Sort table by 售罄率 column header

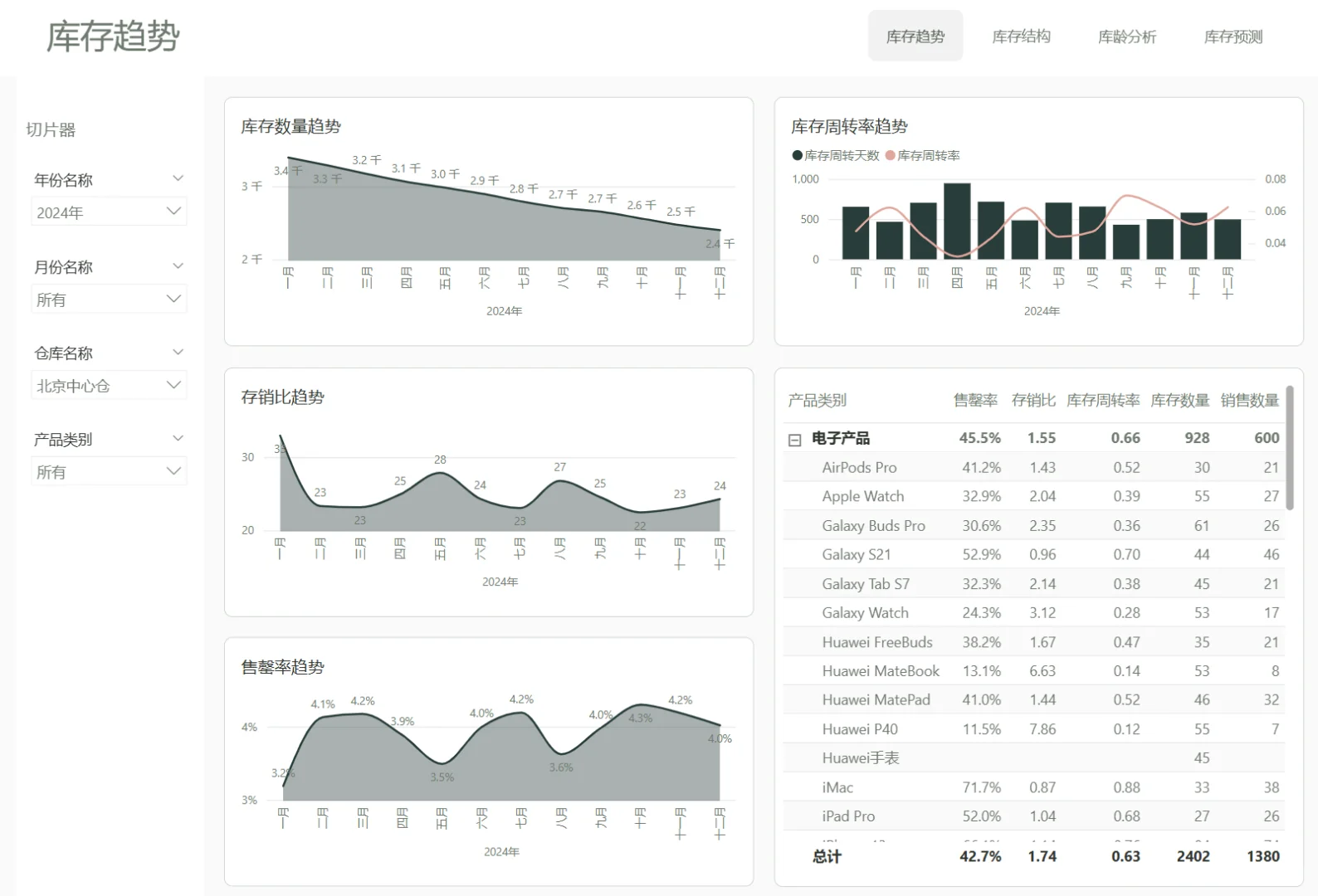[x=975, y=401]
